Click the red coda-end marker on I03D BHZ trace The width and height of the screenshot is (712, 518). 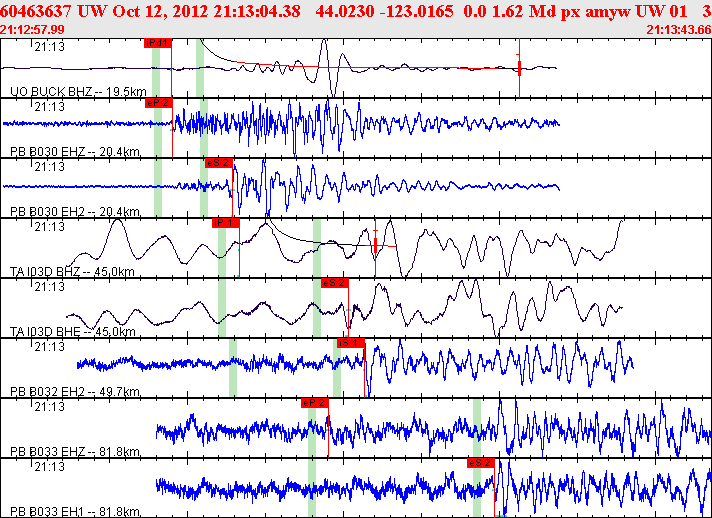(x=376, y=246)
